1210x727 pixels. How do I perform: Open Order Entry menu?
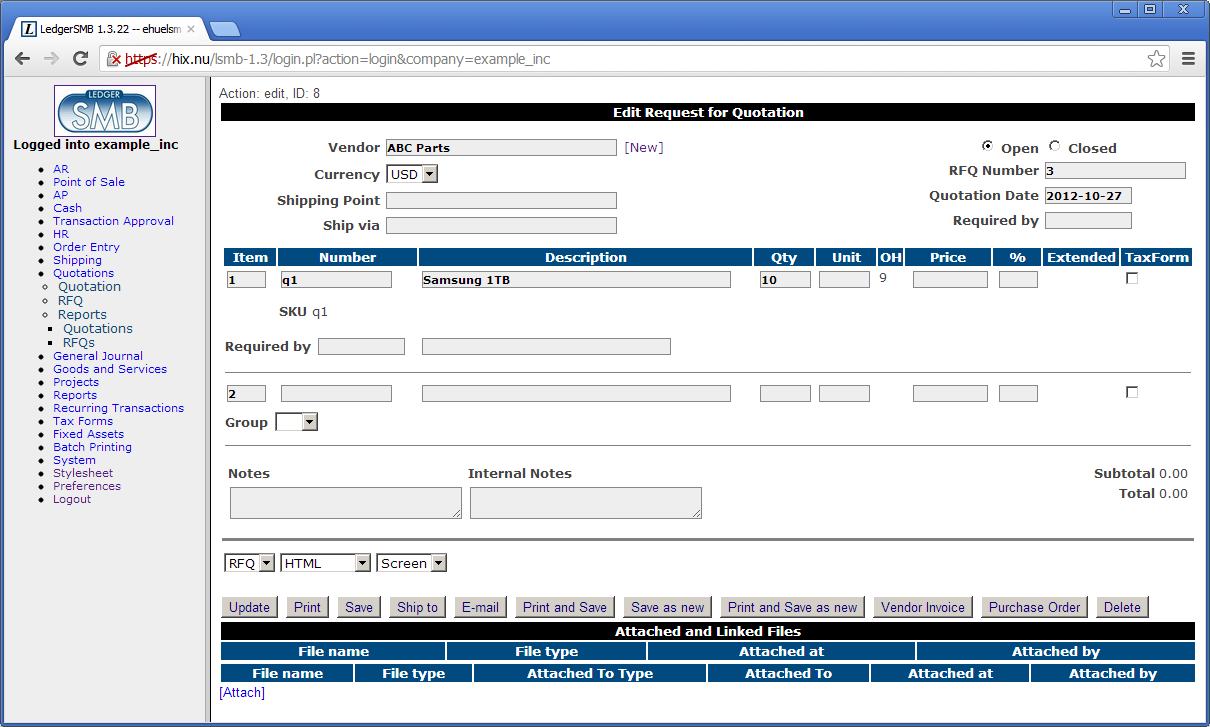(86, 247)
